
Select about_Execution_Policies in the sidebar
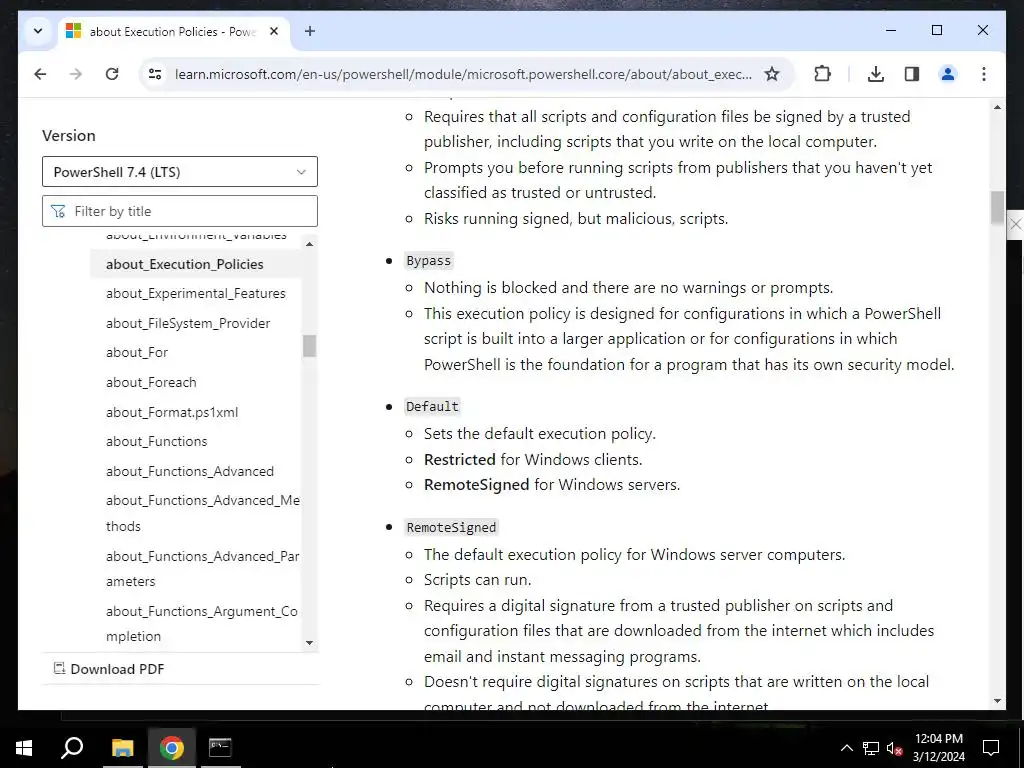pos(185,264)
